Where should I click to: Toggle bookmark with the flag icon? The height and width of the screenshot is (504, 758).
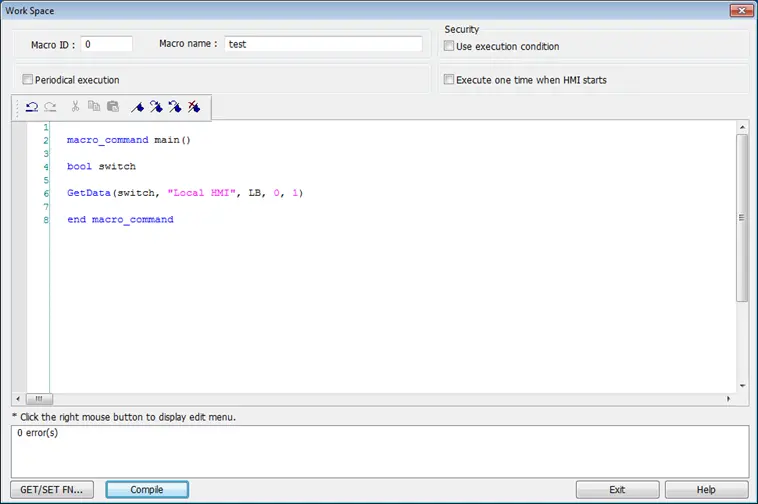137,107
